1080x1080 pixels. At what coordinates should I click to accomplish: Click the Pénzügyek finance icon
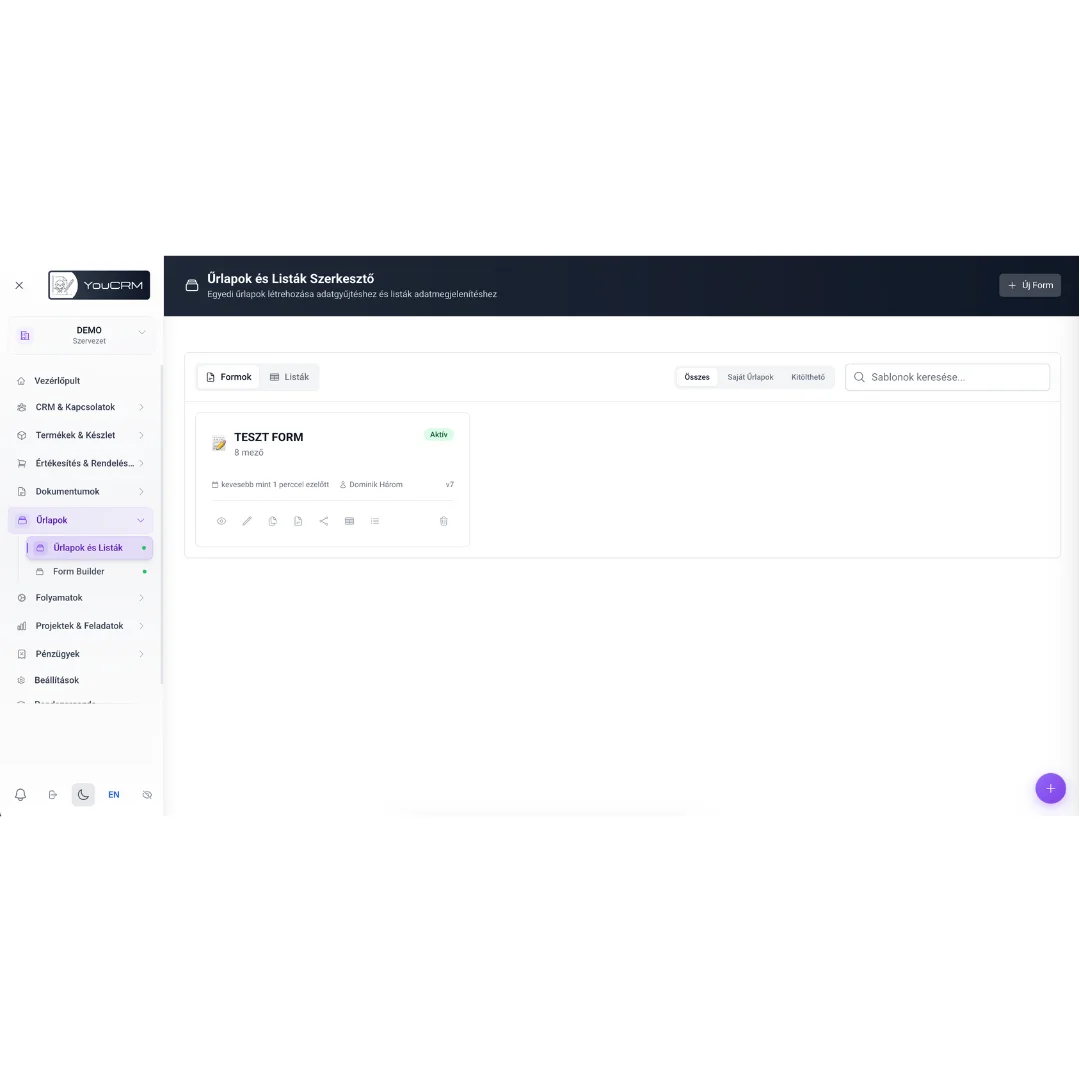tap(21, 654)
